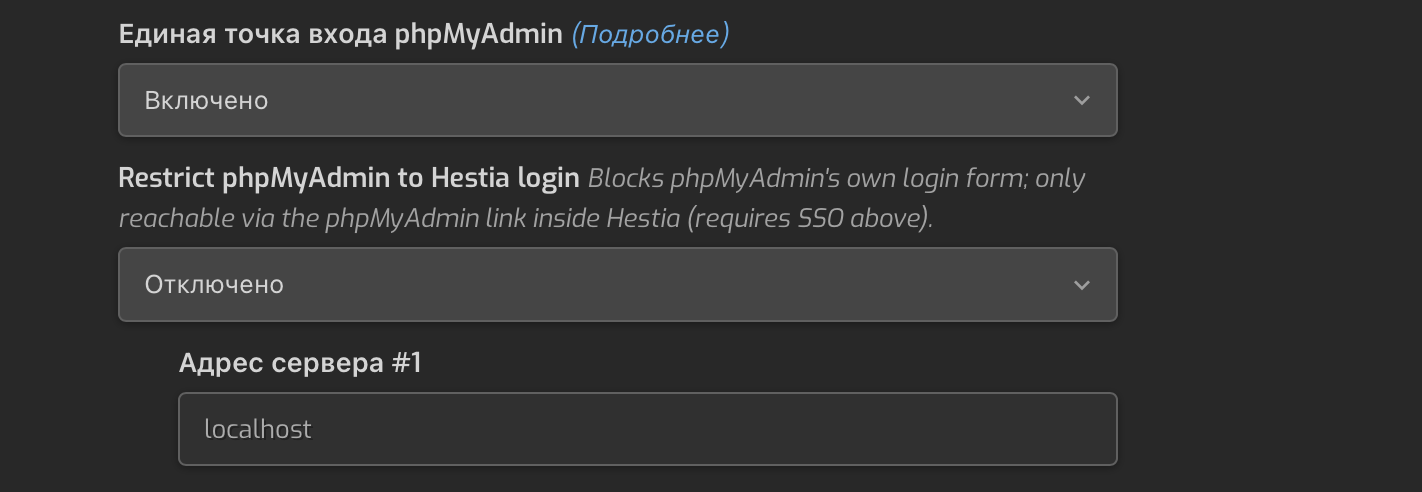Click the italic hint about blocking phpMyAdmin's login form
The width and height of the screenshot is (1422, 492).
tap(602, 199)
